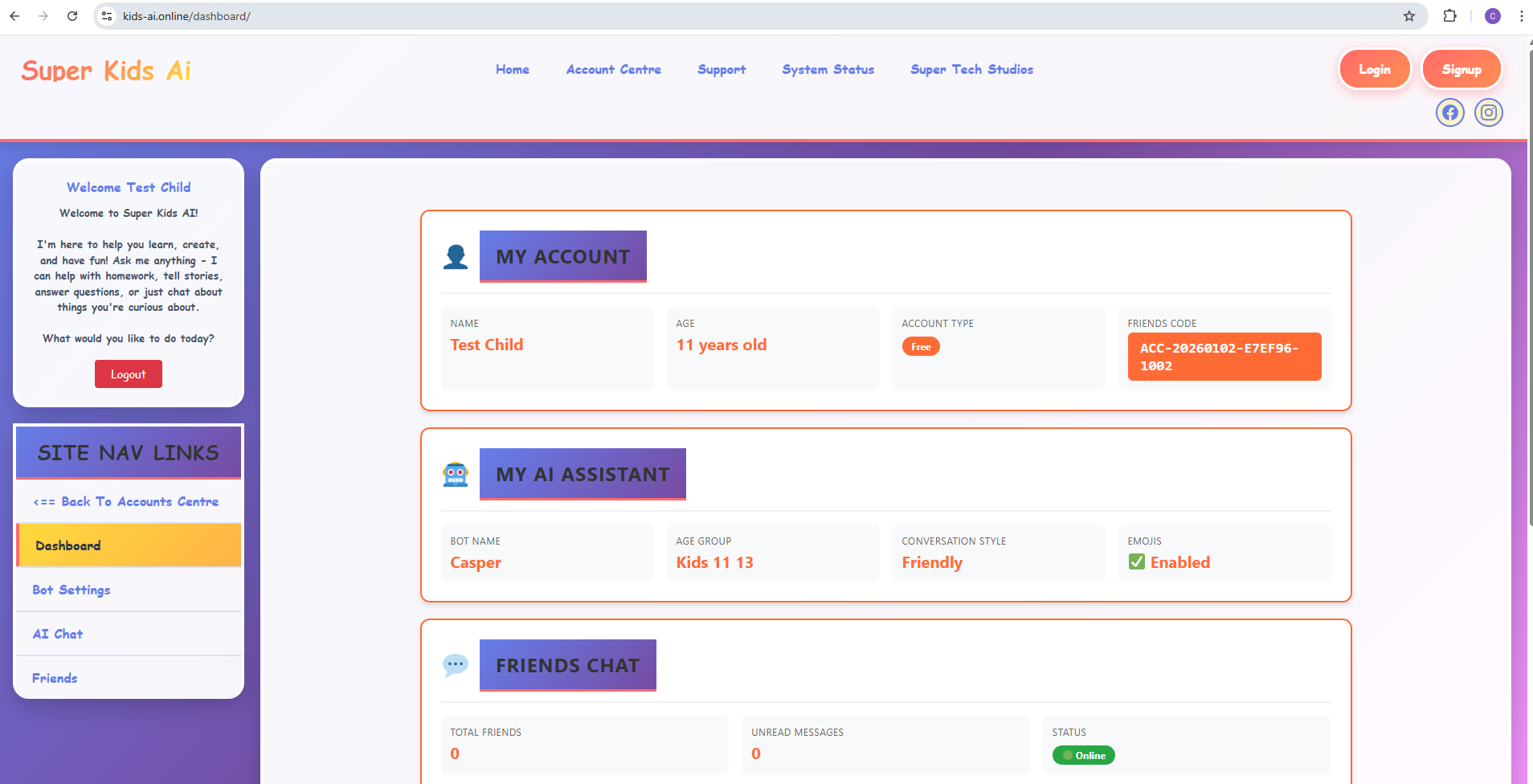Open Bot Settings in the sidebar
Image resolution: width=1533 pixels, height=784 pixels.
pos(129,590)
